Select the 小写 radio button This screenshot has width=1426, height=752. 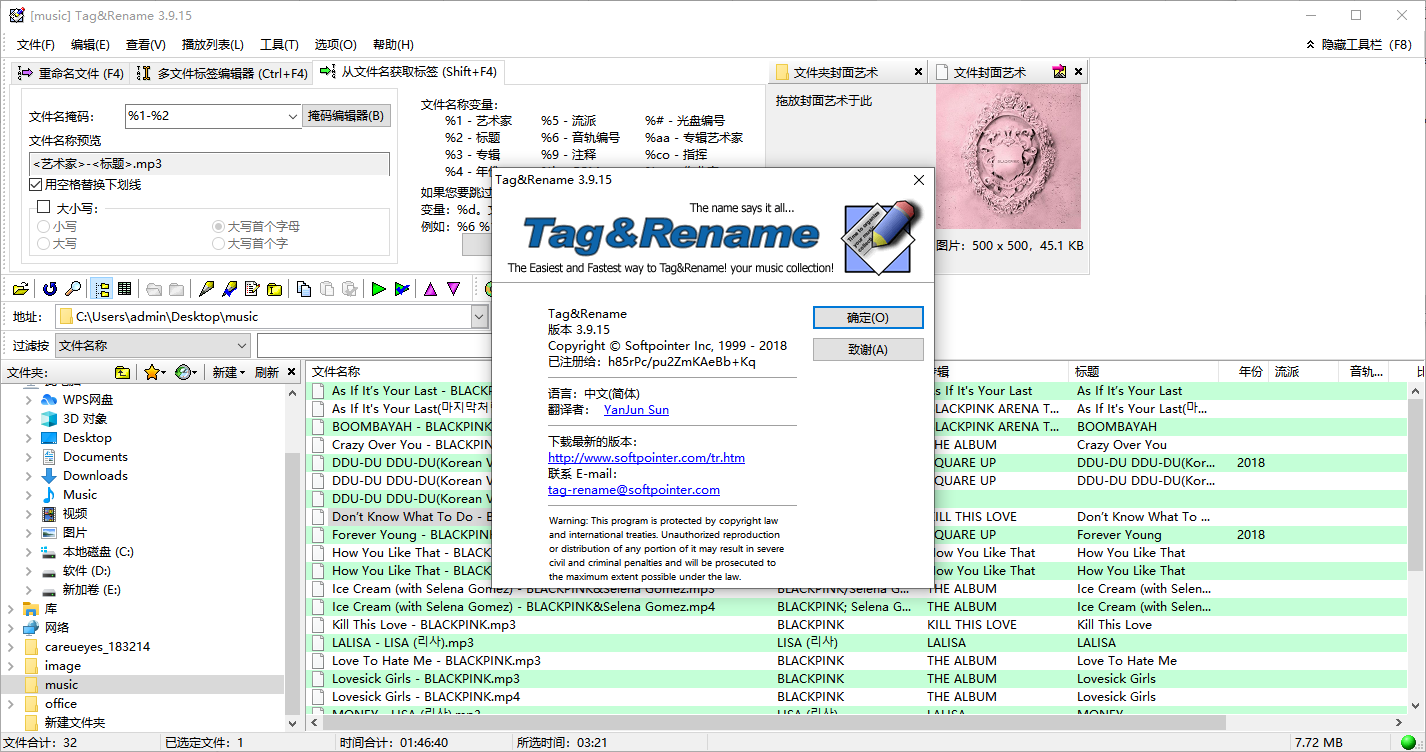click(43, 227)
